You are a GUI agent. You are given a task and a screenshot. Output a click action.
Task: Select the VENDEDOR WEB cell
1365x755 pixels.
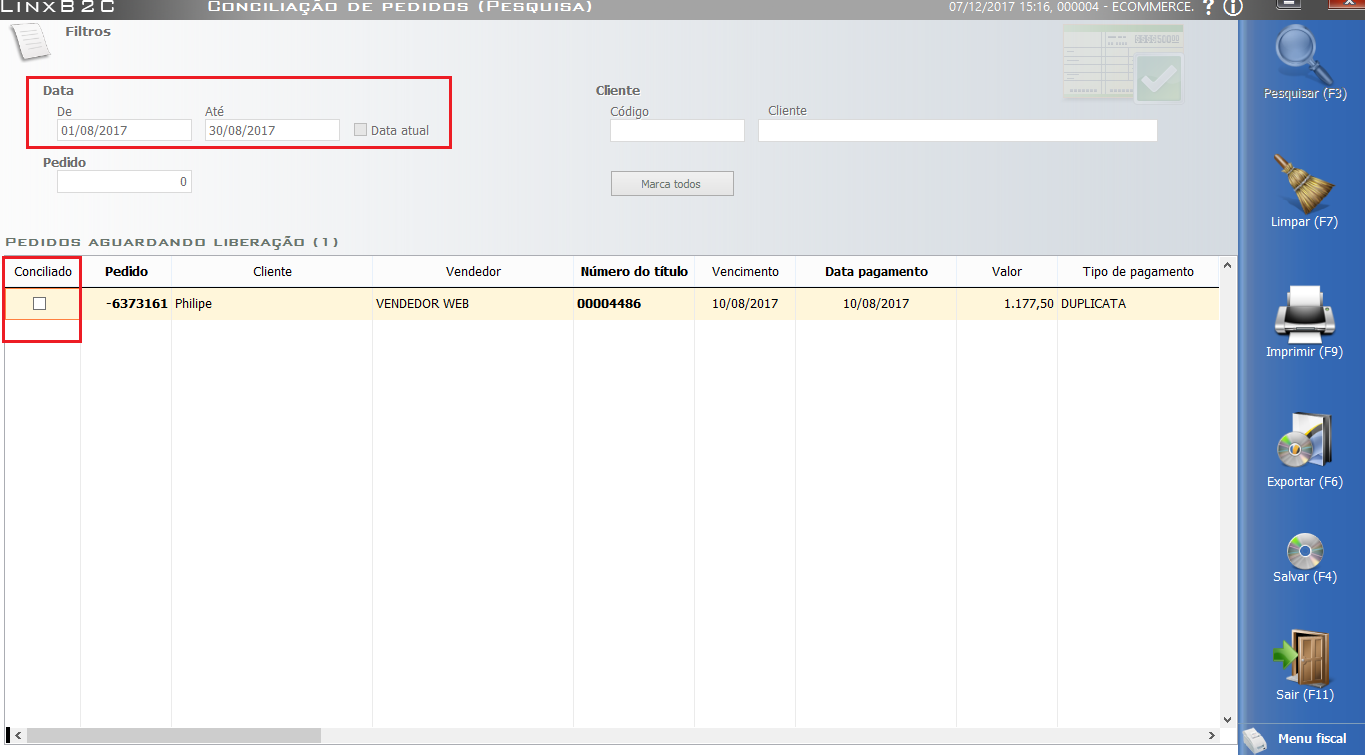point(473,304)
